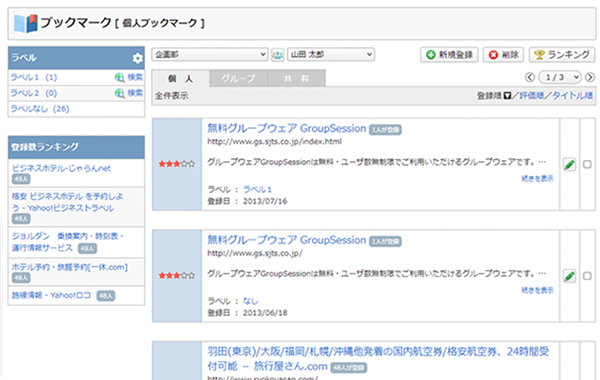The image size is (600, 380).
Task: Click star rating of 2013/06/18 bookmark
Action: (177, 275)
